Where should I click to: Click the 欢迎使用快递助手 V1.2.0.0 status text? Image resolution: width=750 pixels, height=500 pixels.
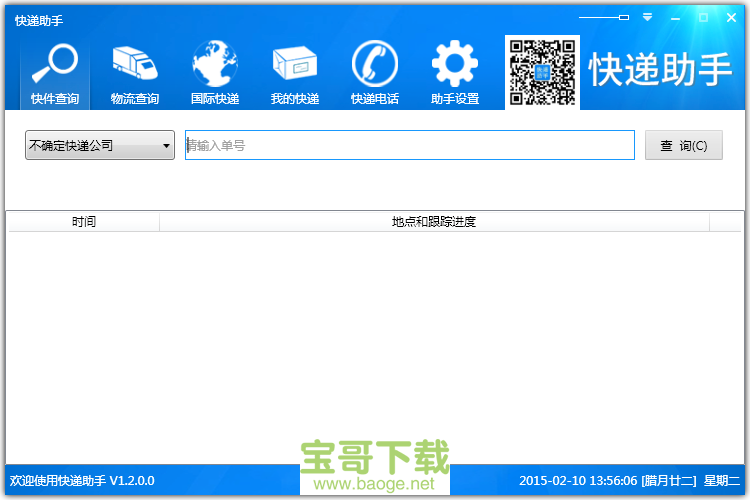tap(82, 480)
